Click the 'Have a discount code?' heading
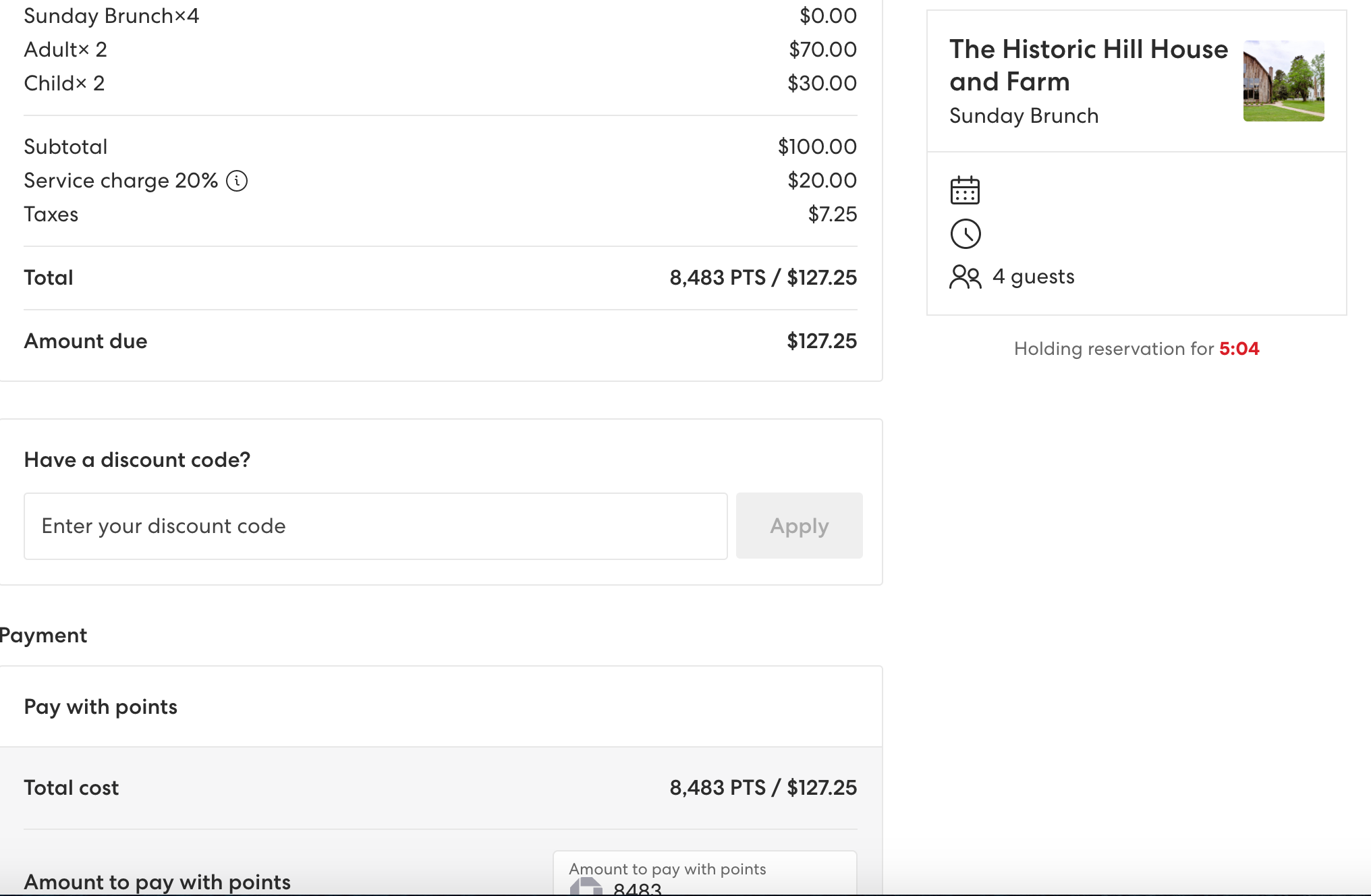Image resolution: width=1371 pixels, height=896 pixels. pyautogui.click(x=137, y=460)
